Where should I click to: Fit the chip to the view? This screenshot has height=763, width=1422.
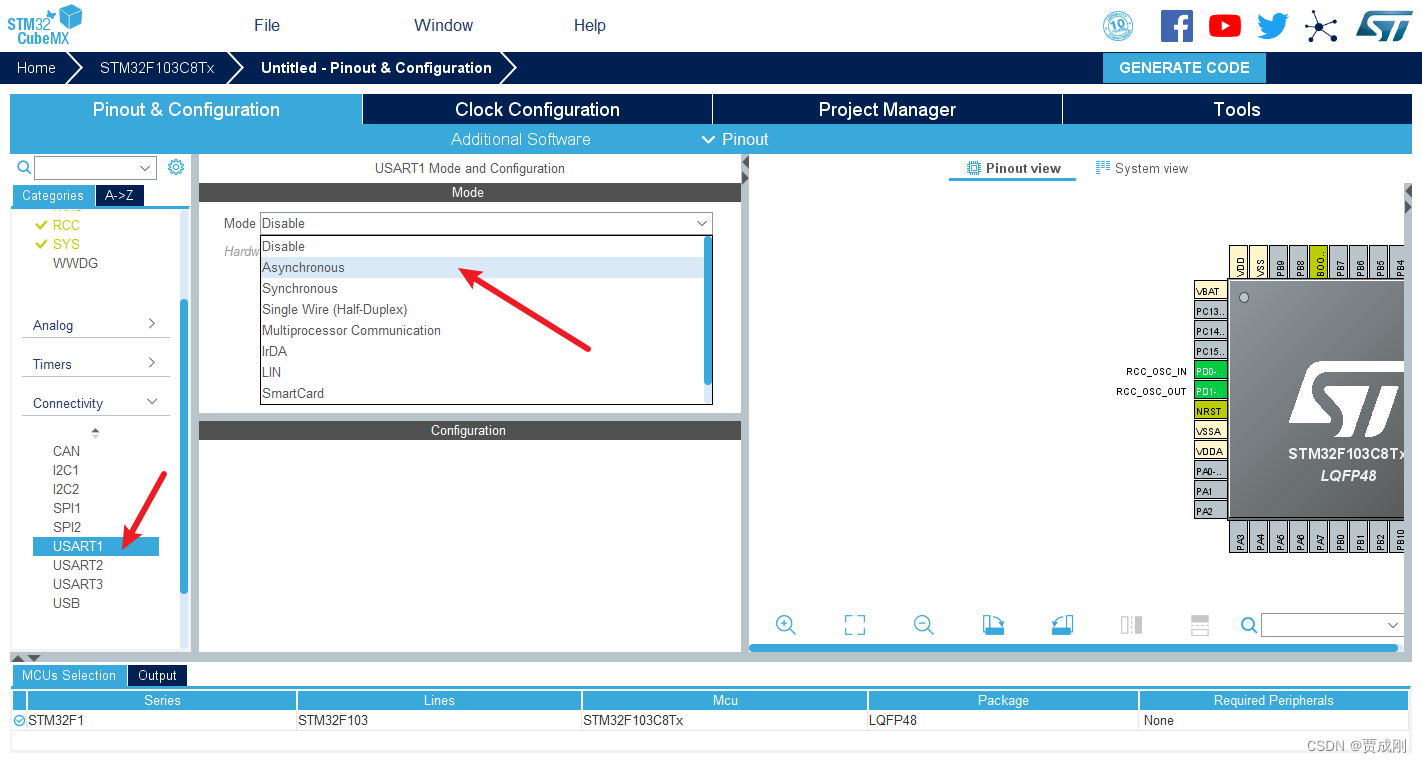point(855,625)
